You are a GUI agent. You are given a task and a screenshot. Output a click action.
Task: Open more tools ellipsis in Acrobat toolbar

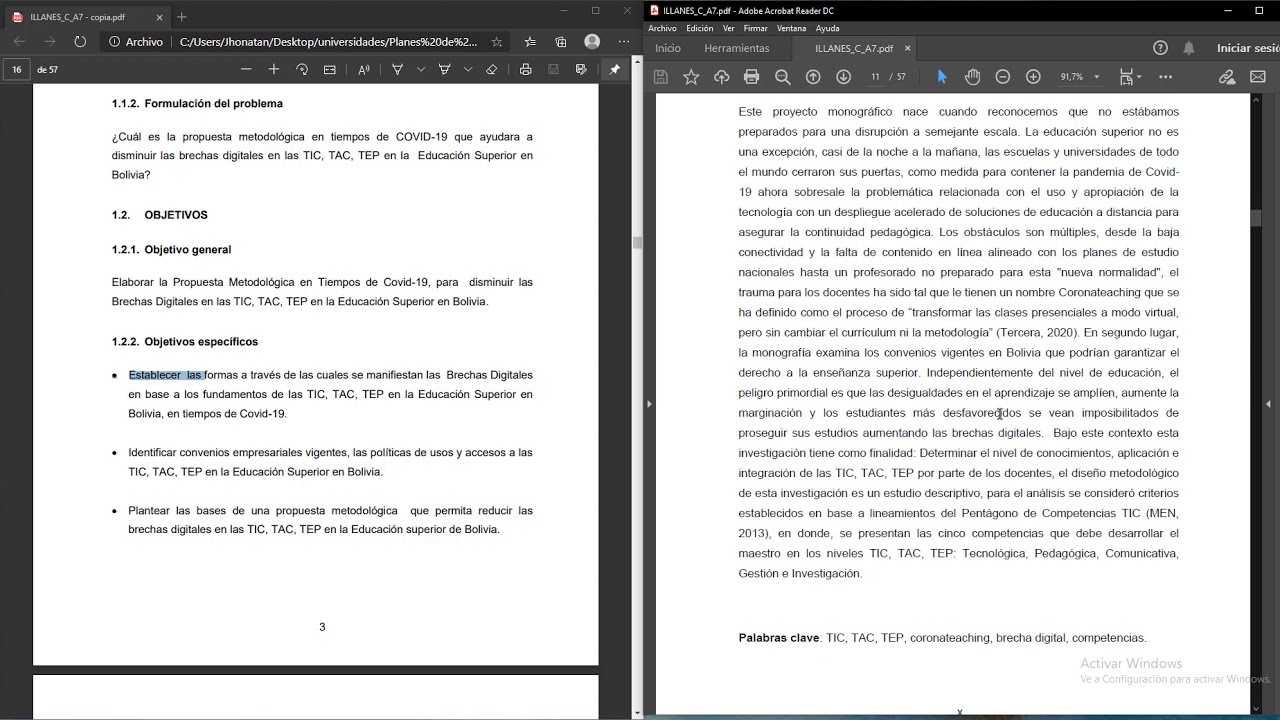coord(1165,77)
